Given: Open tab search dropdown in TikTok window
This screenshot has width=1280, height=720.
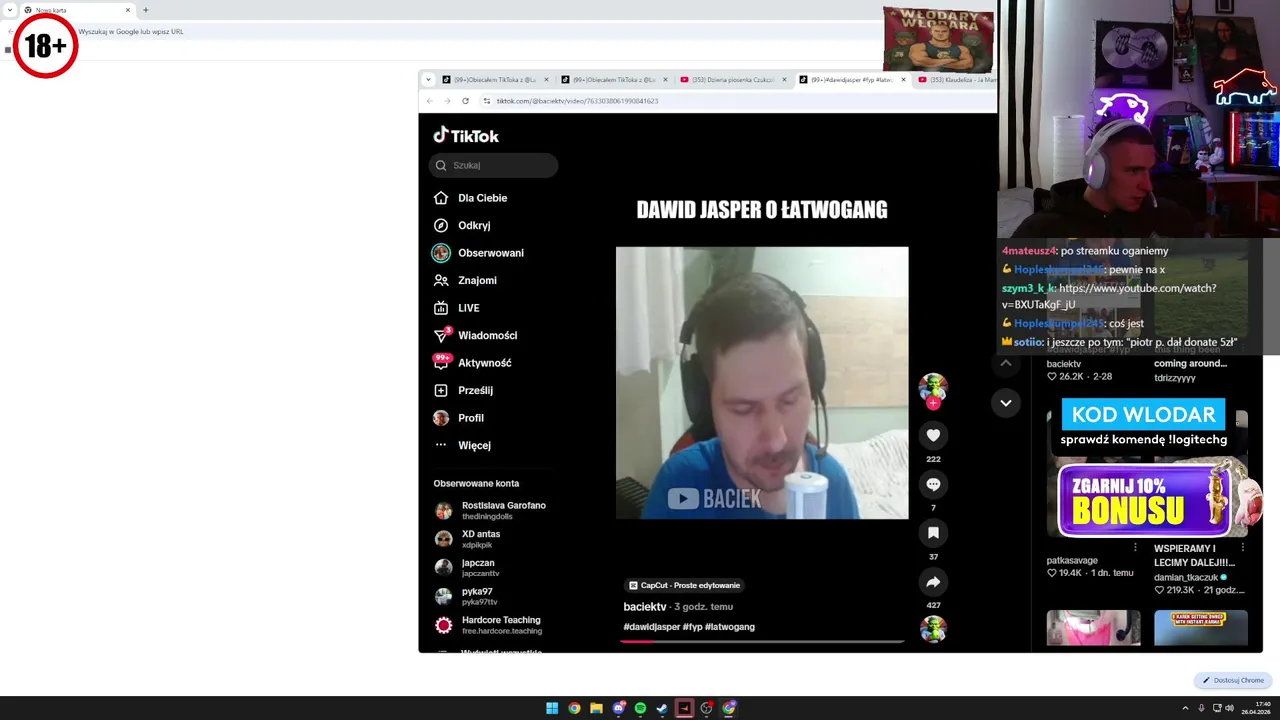Looking at the screenshot, I should 429,79.
